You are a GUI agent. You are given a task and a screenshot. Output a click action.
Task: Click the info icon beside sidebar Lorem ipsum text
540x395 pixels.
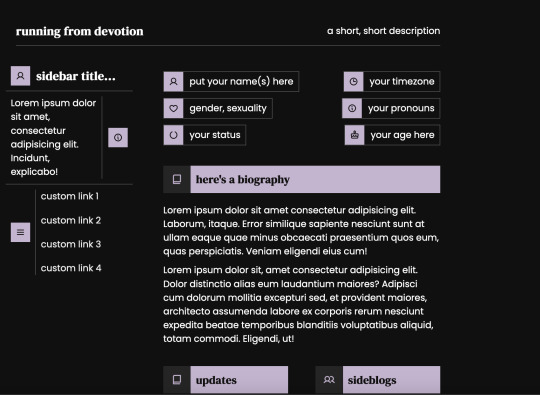[118, 138]
